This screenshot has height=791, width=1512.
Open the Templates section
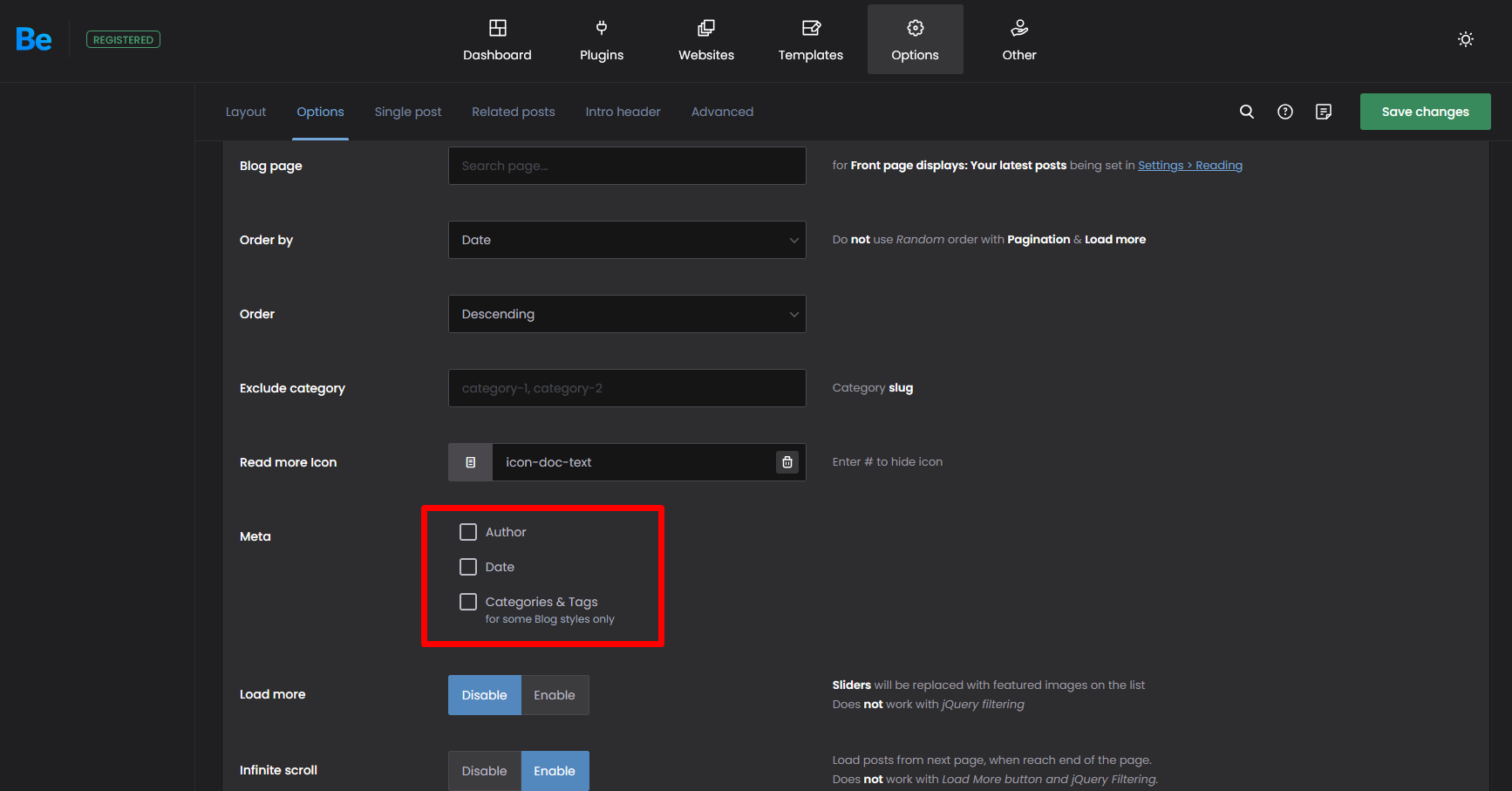(811, 40)
